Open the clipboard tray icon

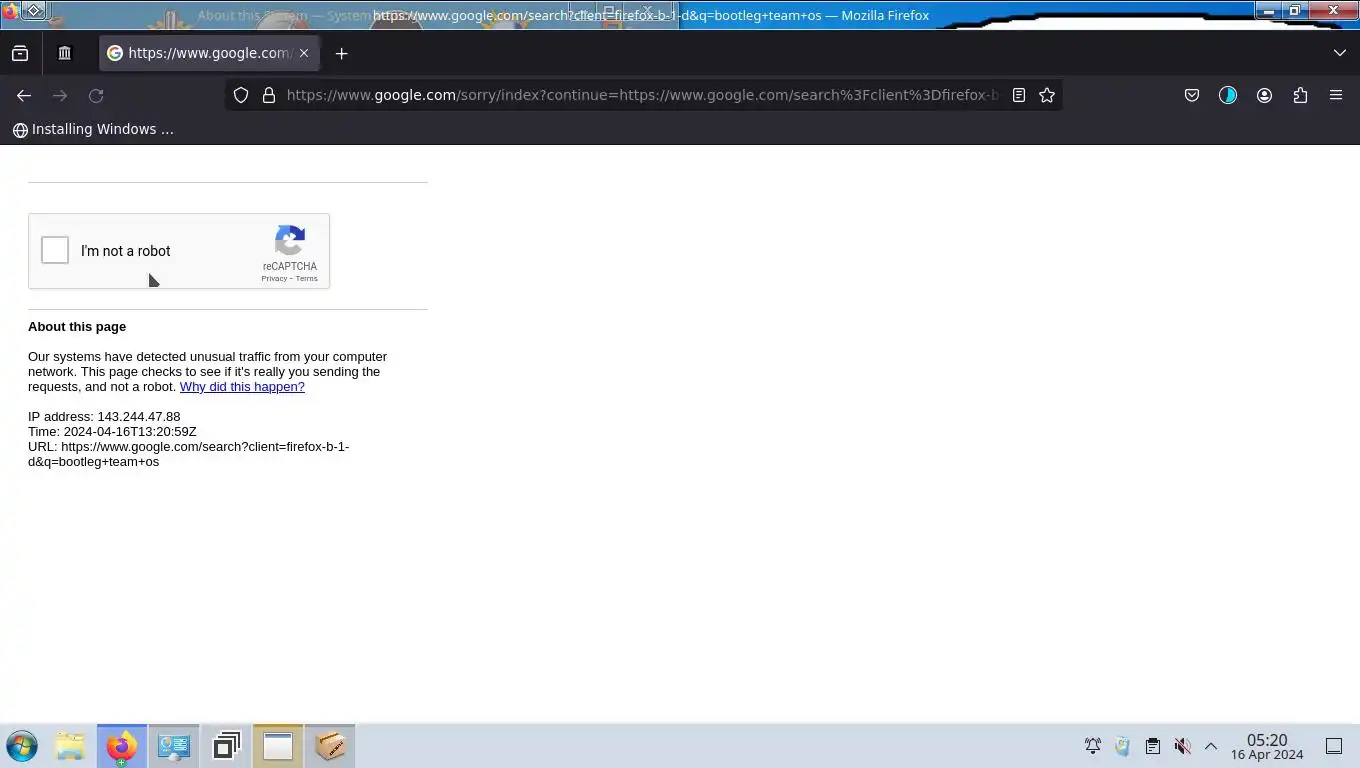pyautogui.click(x=1152, y=746)
